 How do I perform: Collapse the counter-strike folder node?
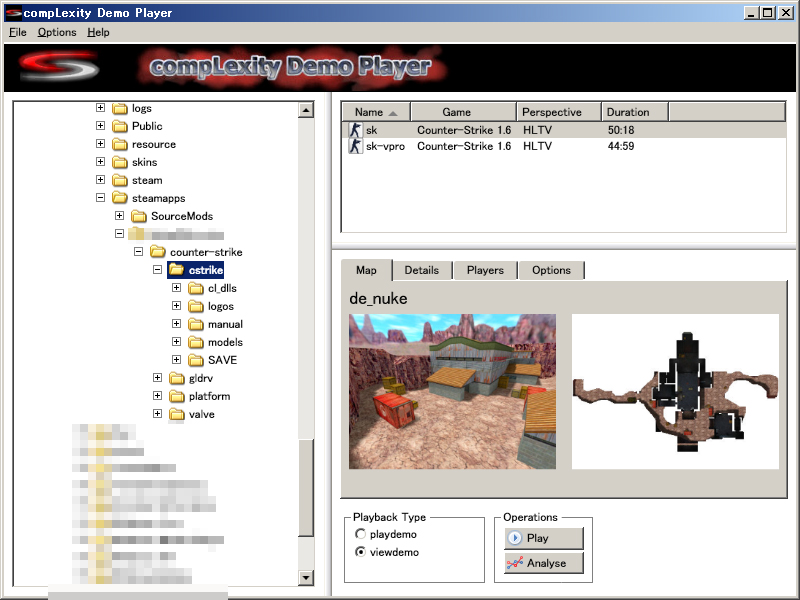coord(138,252)
